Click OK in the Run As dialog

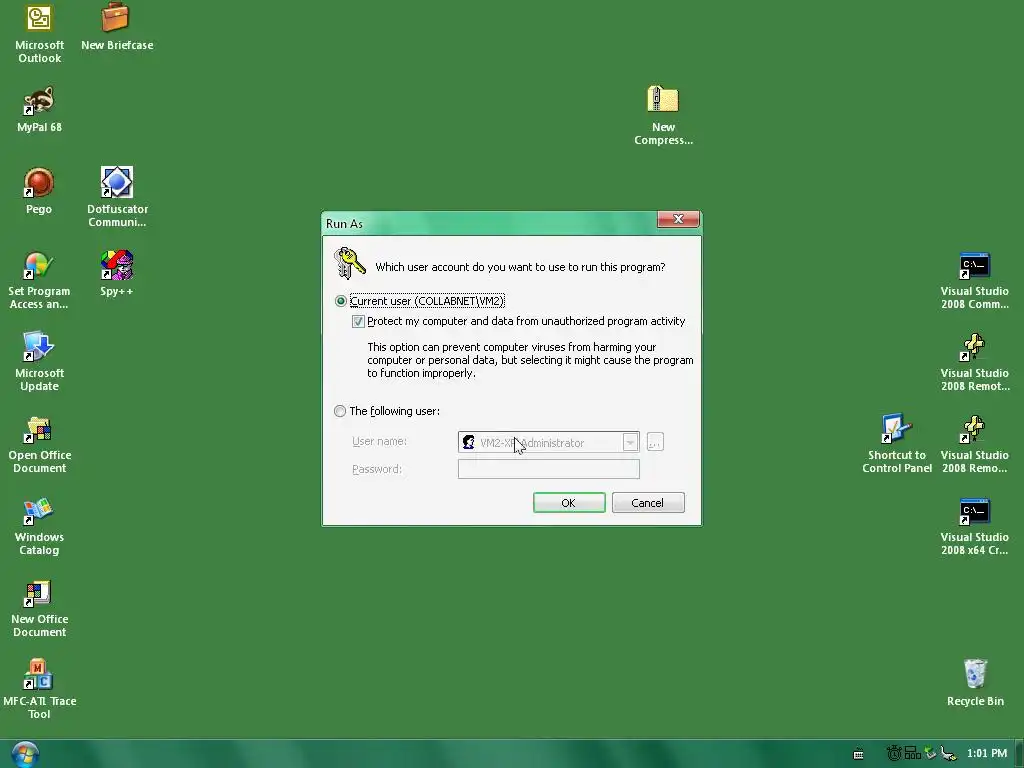click(x=569, y=503)
